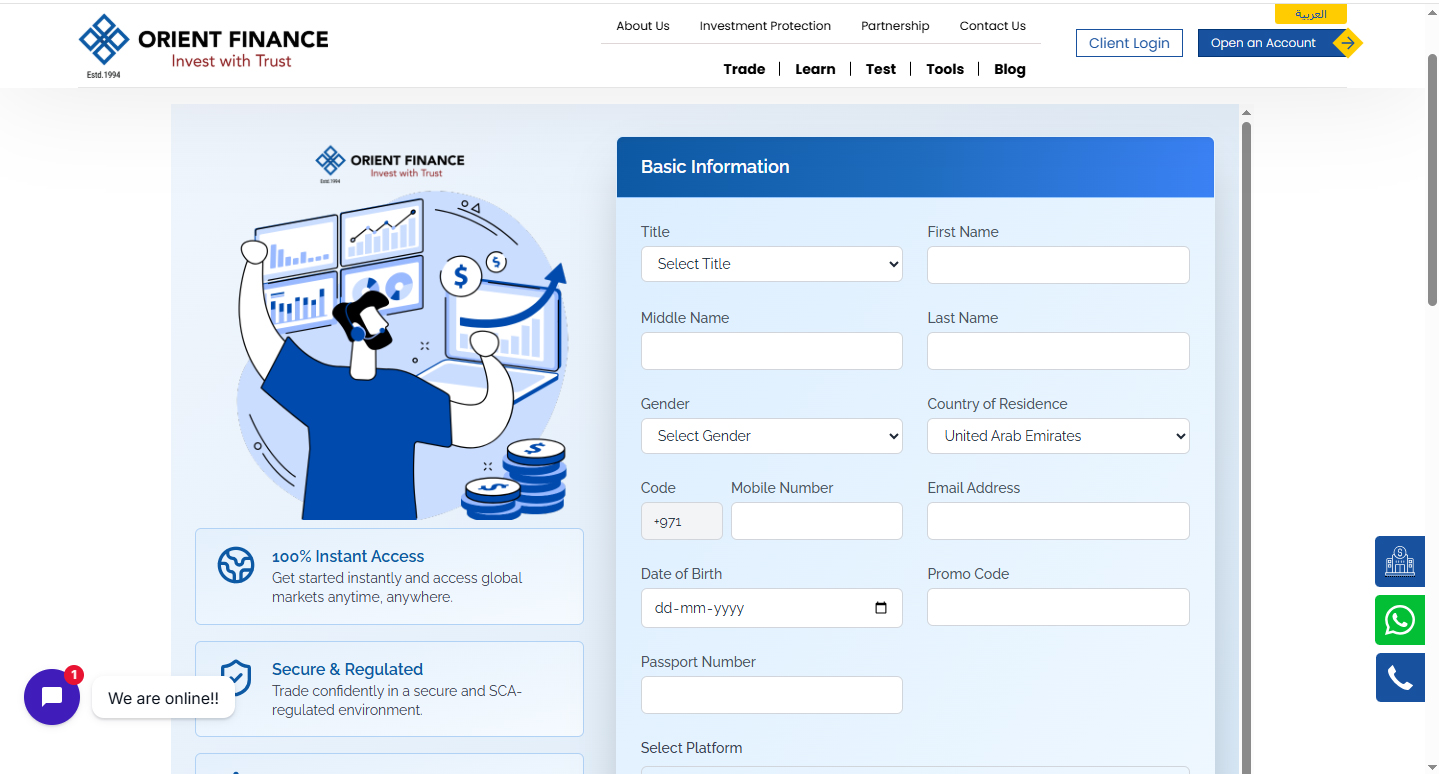Click the shield icon for Secure & Regulated
Viewport: 1439px width, 774px height.
pyautogui.click(x=236, y=678)
